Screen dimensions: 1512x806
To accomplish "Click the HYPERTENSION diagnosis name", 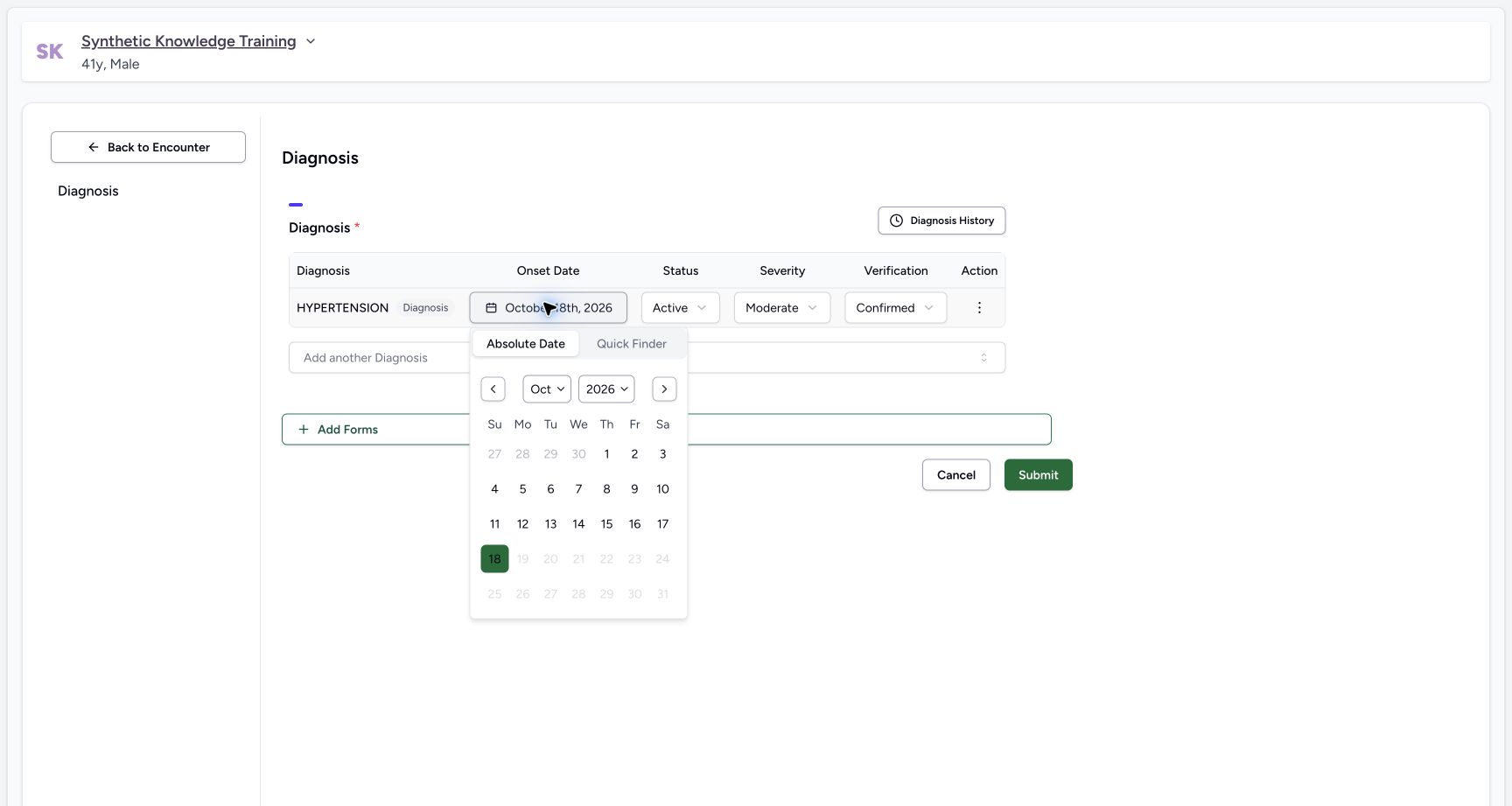I will click(342, 308).
